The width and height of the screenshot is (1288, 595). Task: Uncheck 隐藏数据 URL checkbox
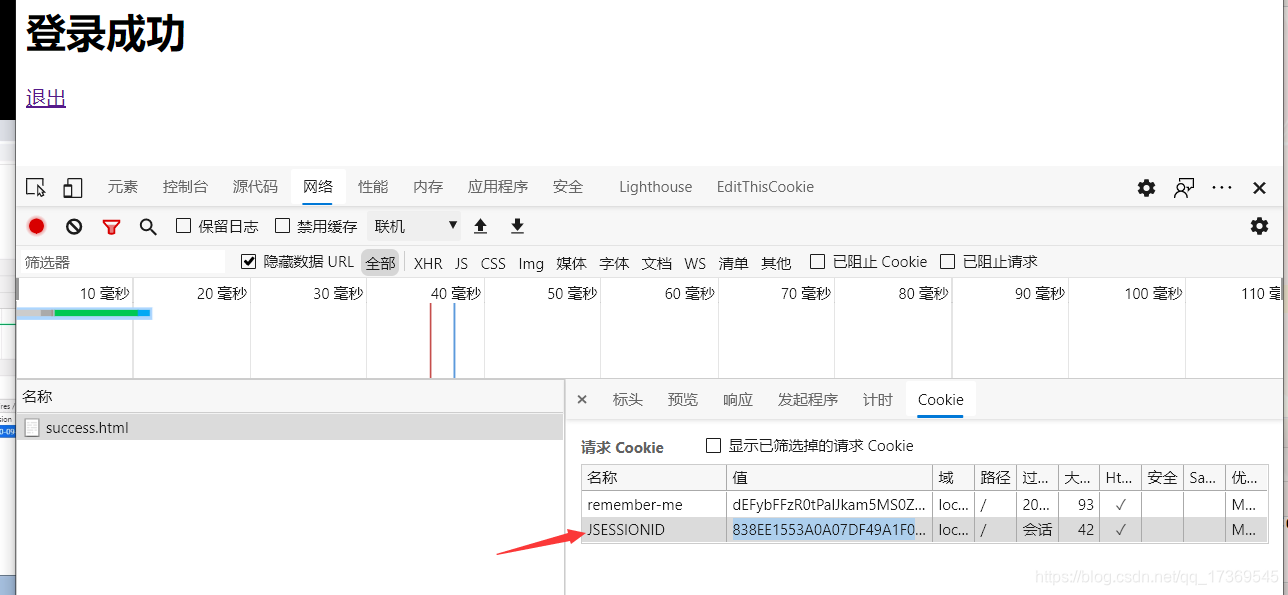coord(249,262)
